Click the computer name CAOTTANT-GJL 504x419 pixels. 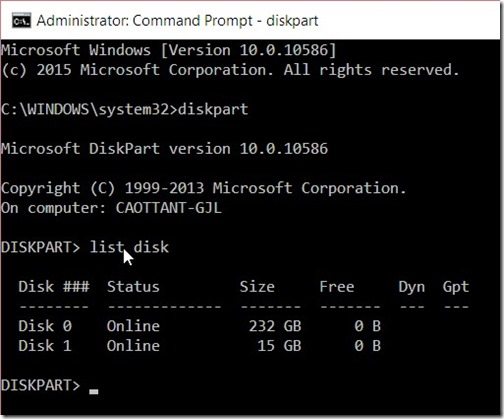point(169,208)
